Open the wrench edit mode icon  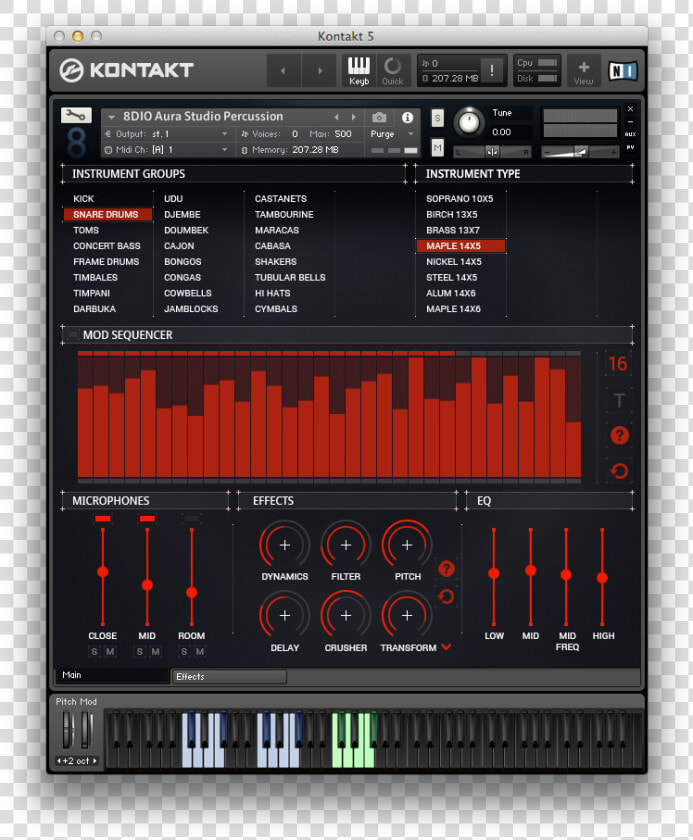(76, 115)
